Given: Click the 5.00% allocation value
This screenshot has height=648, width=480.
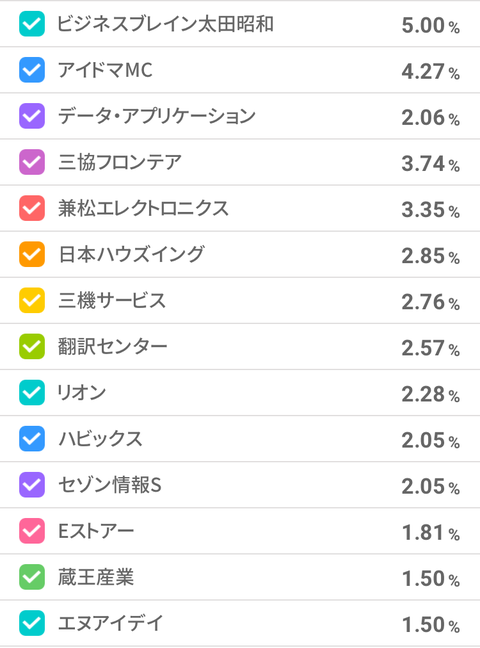Looking at the screenshot, I should click(x=430, y=25).
